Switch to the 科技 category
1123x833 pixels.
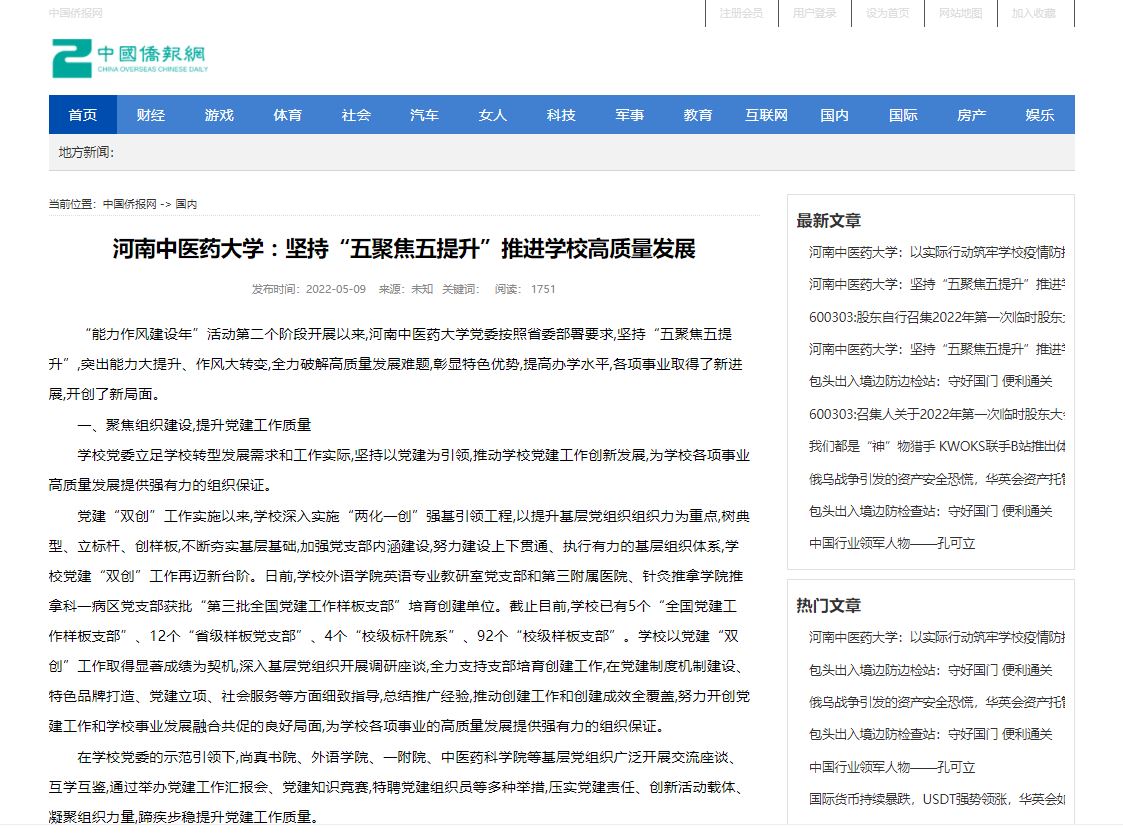pyautogui.click(x=561, y=115)
